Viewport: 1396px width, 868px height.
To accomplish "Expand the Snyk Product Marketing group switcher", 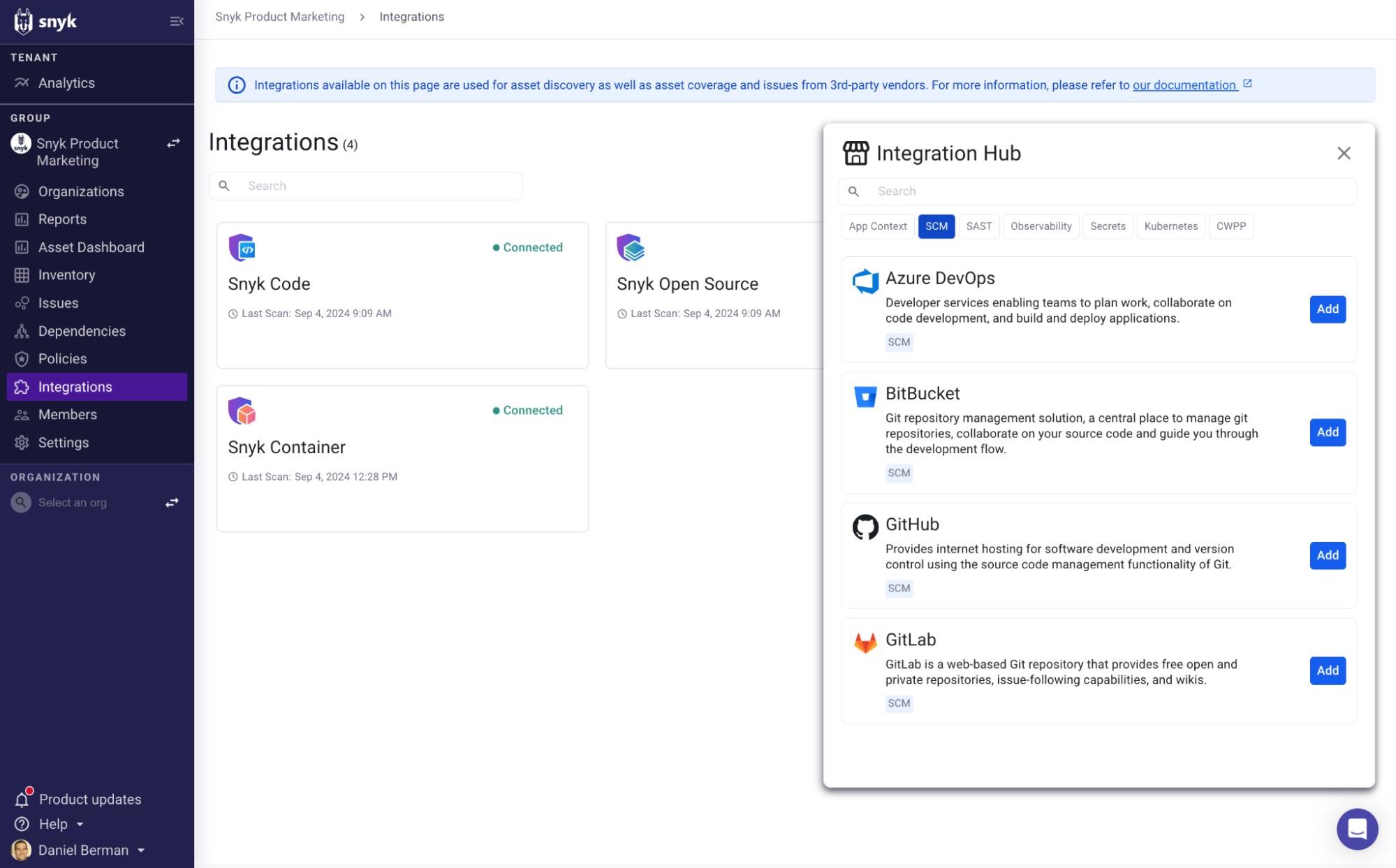I will pyautogui.click(x=172, y=143).
